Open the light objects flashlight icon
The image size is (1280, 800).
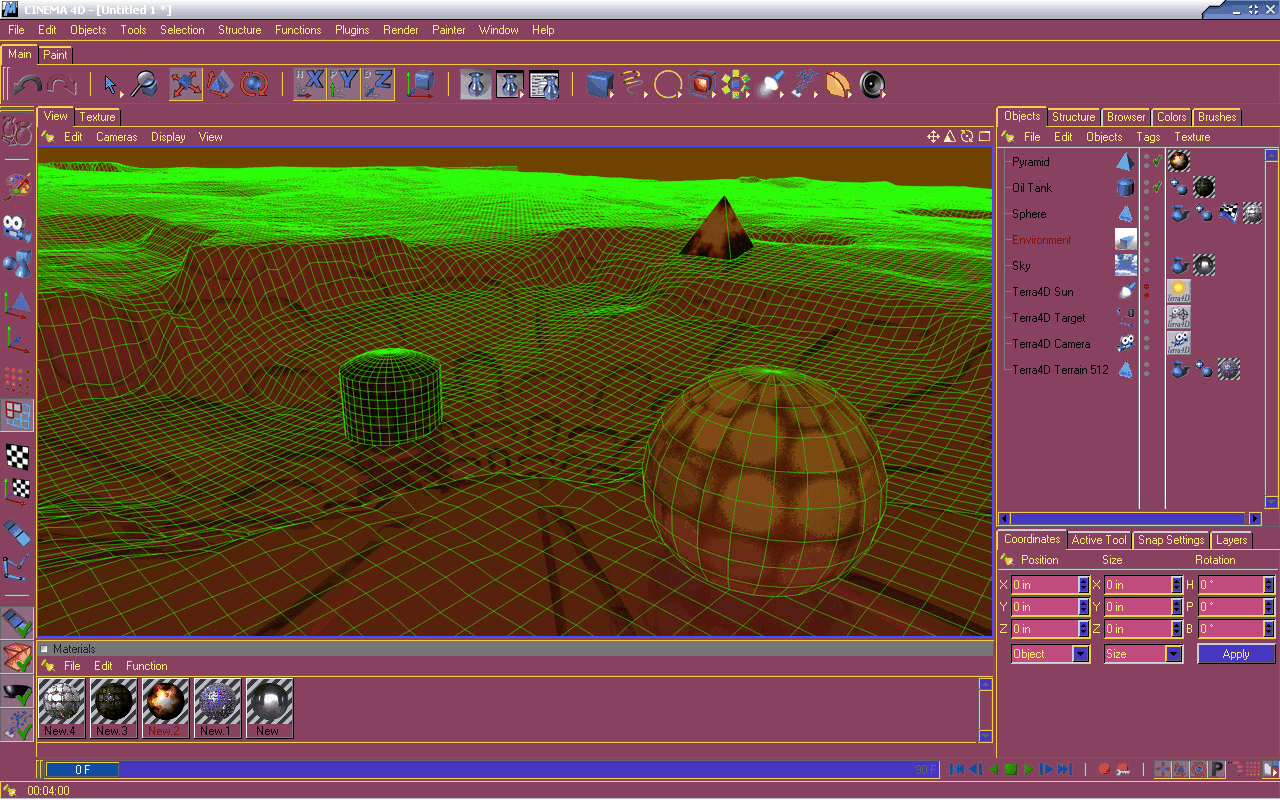coord(770,85)
